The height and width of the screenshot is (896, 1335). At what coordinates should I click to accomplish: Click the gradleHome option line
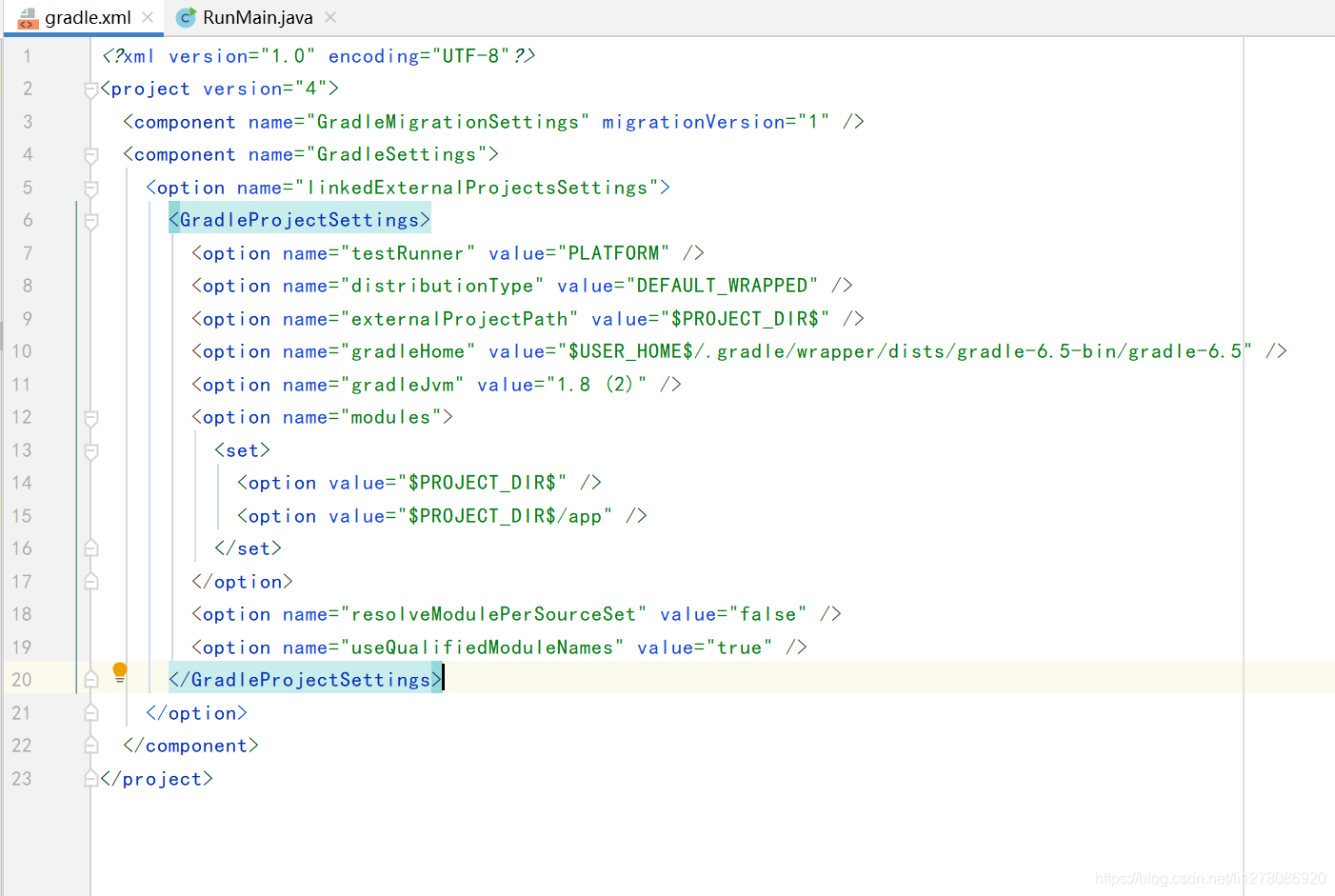pos(739,351)
